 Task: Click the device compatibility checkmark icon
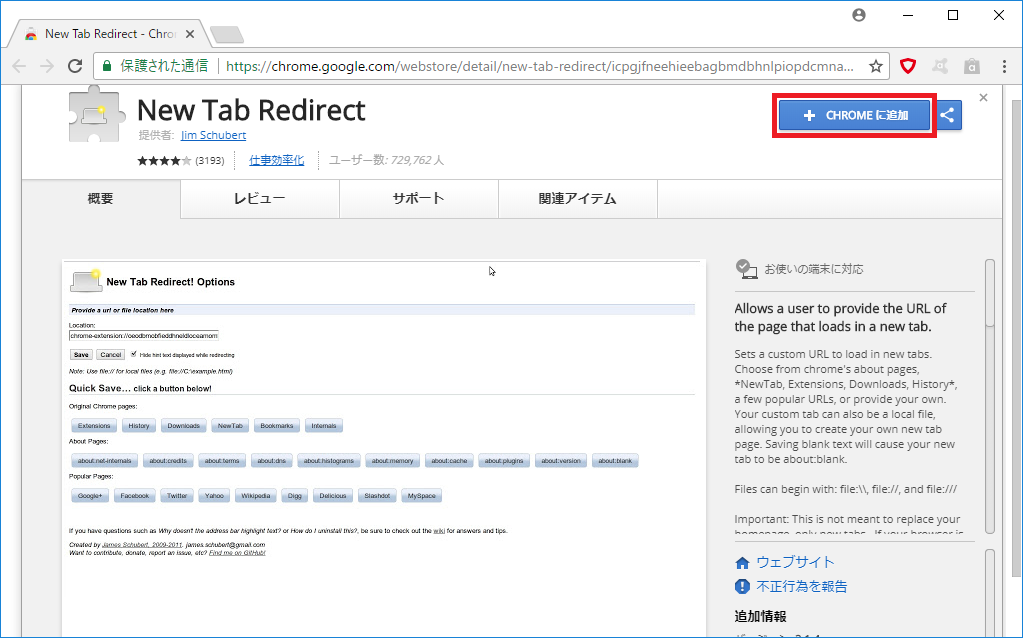point(746,269)
